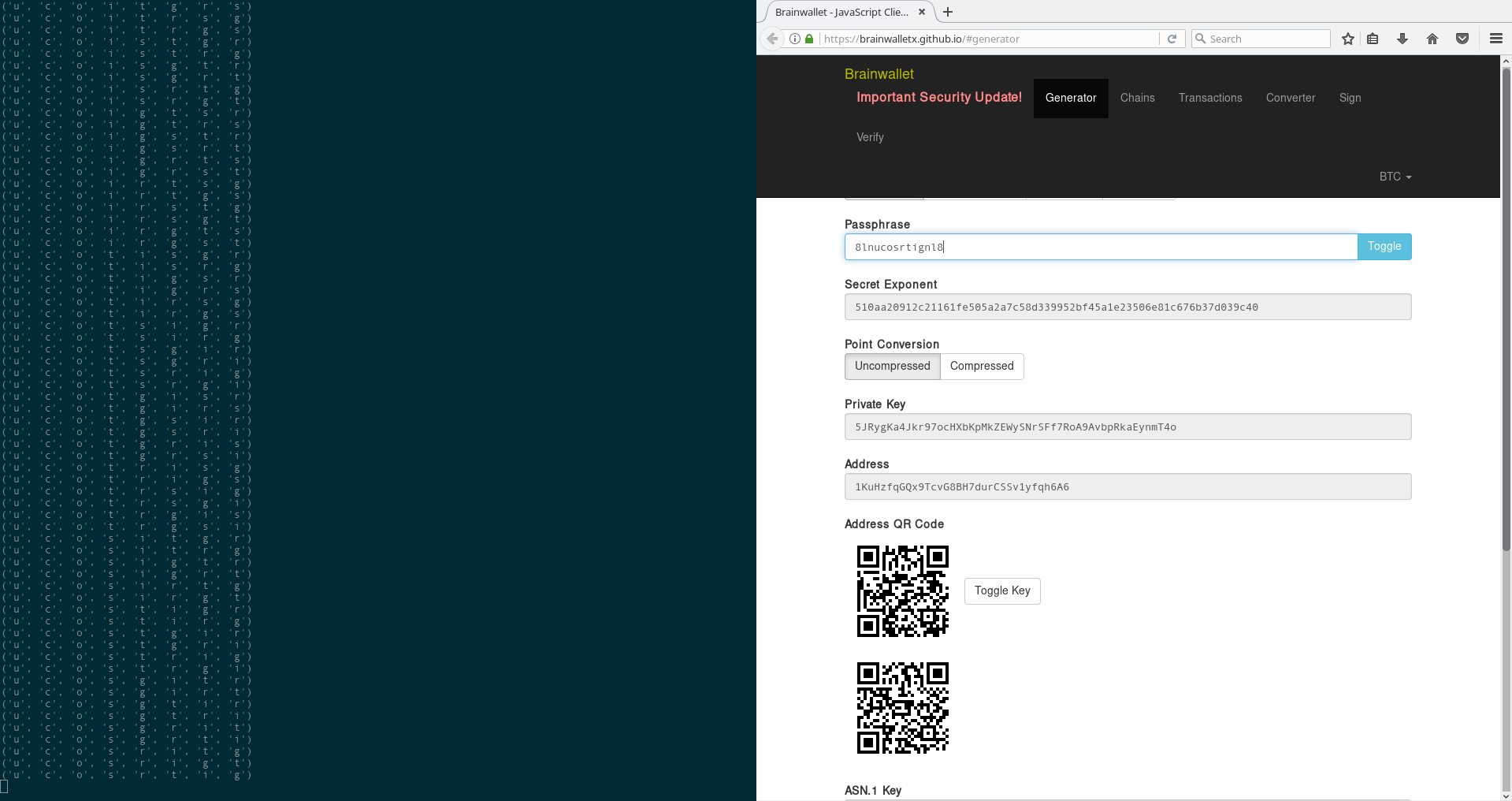This screenshot has width=1512, height=801.
Task: Select Compressed point conversion
Action: [x=982, y=367]
